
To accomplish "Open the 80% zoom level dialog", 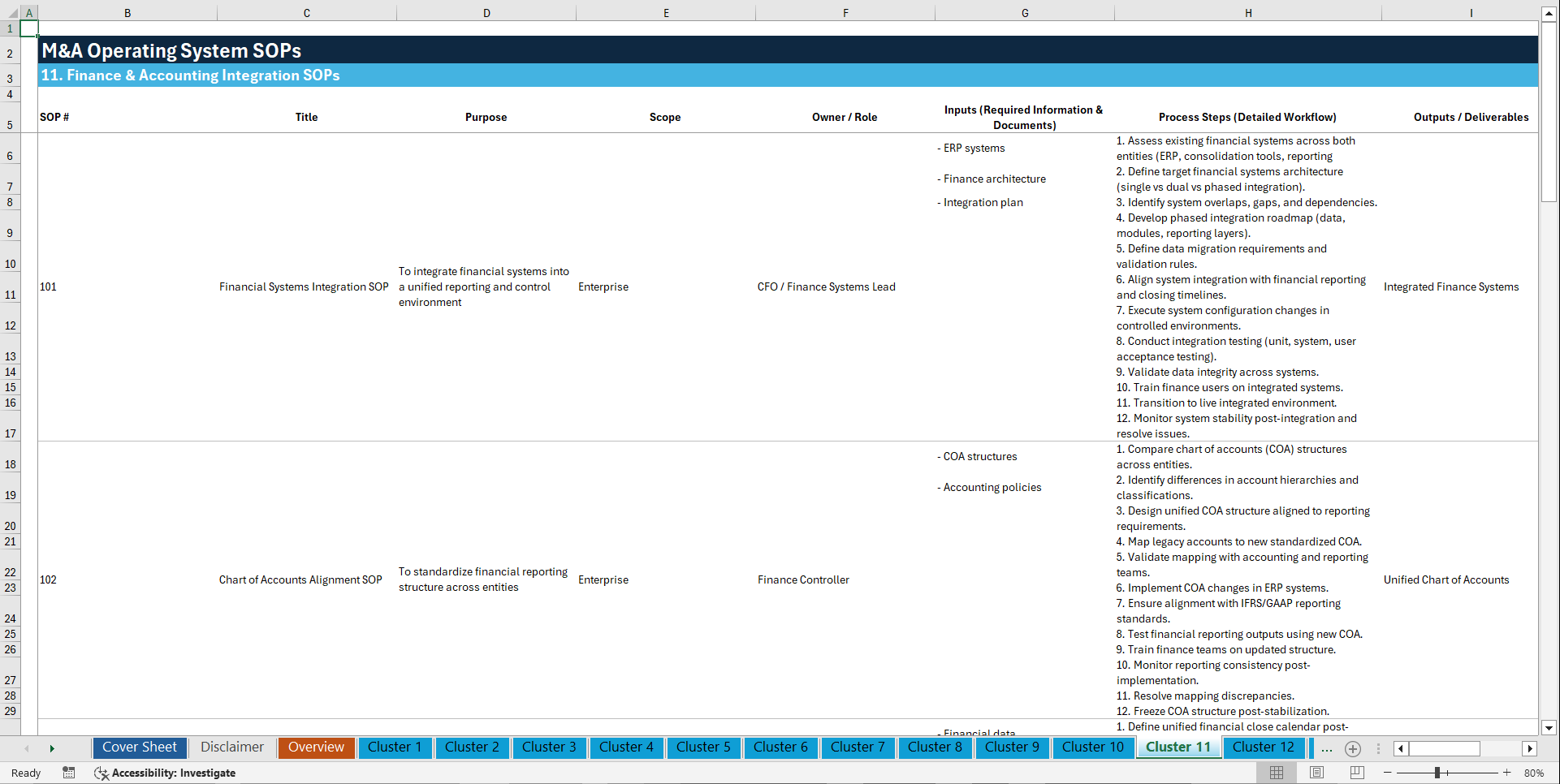I will tap(1534, 773).
